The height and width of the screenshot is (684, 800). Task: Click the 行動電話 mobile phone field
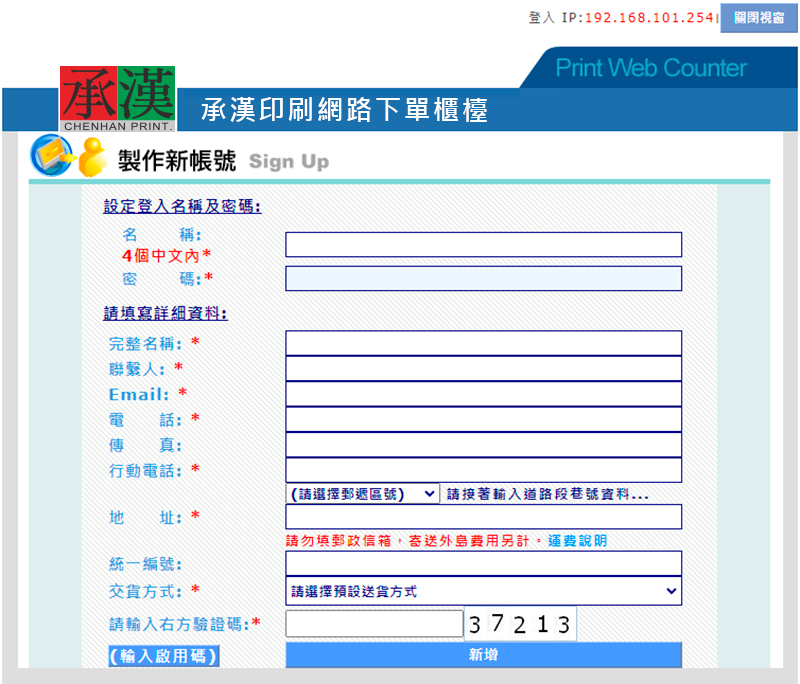(483, 470)
